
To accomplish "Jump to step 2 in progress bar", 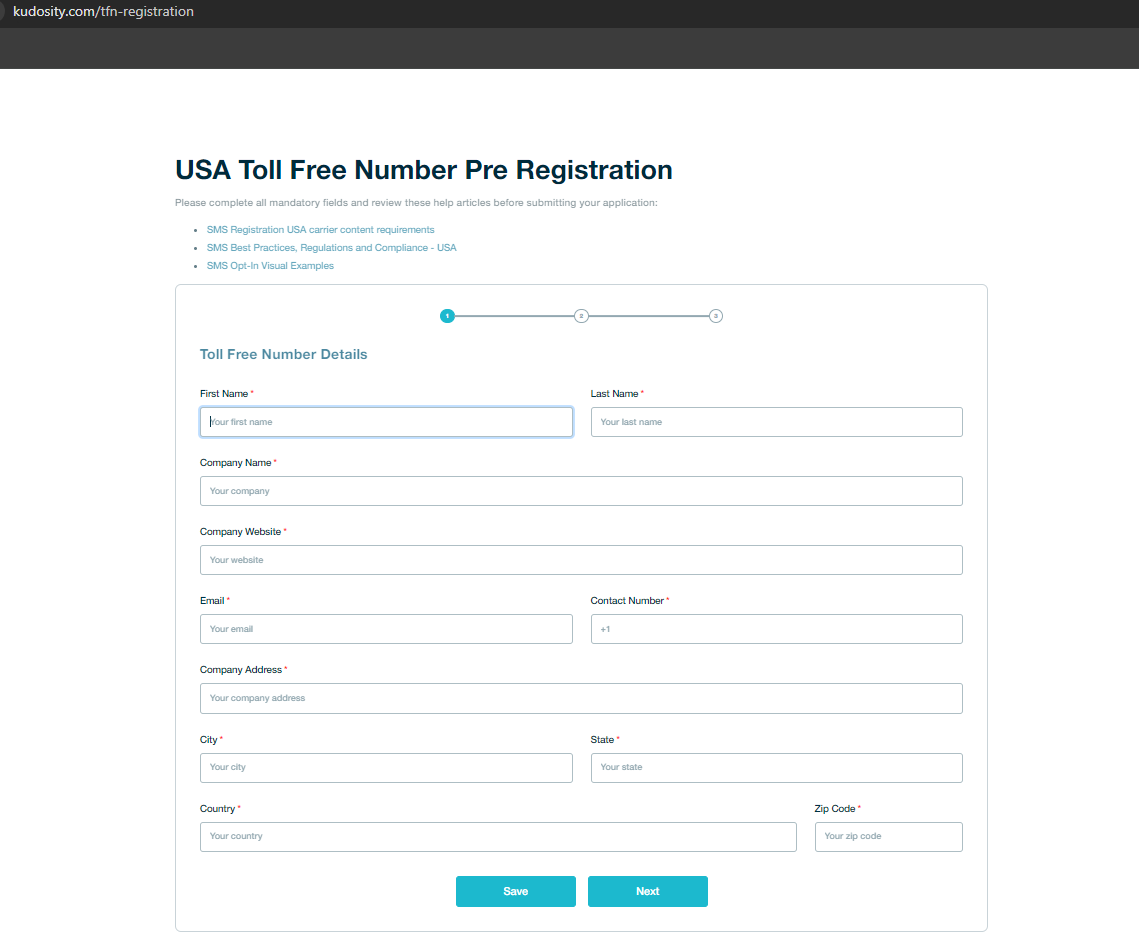I will pos(581,316).
